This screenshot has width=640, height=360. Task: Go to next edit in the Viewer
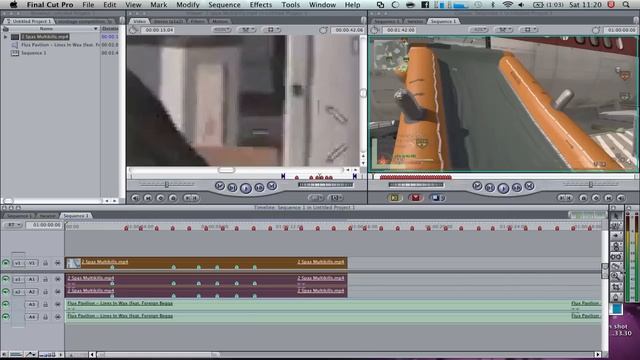[272, 186]
